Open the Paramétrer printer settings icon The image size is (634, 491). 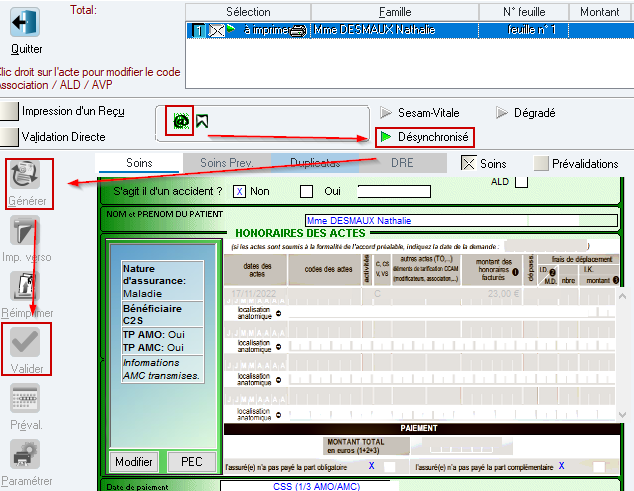click(25, 454)
